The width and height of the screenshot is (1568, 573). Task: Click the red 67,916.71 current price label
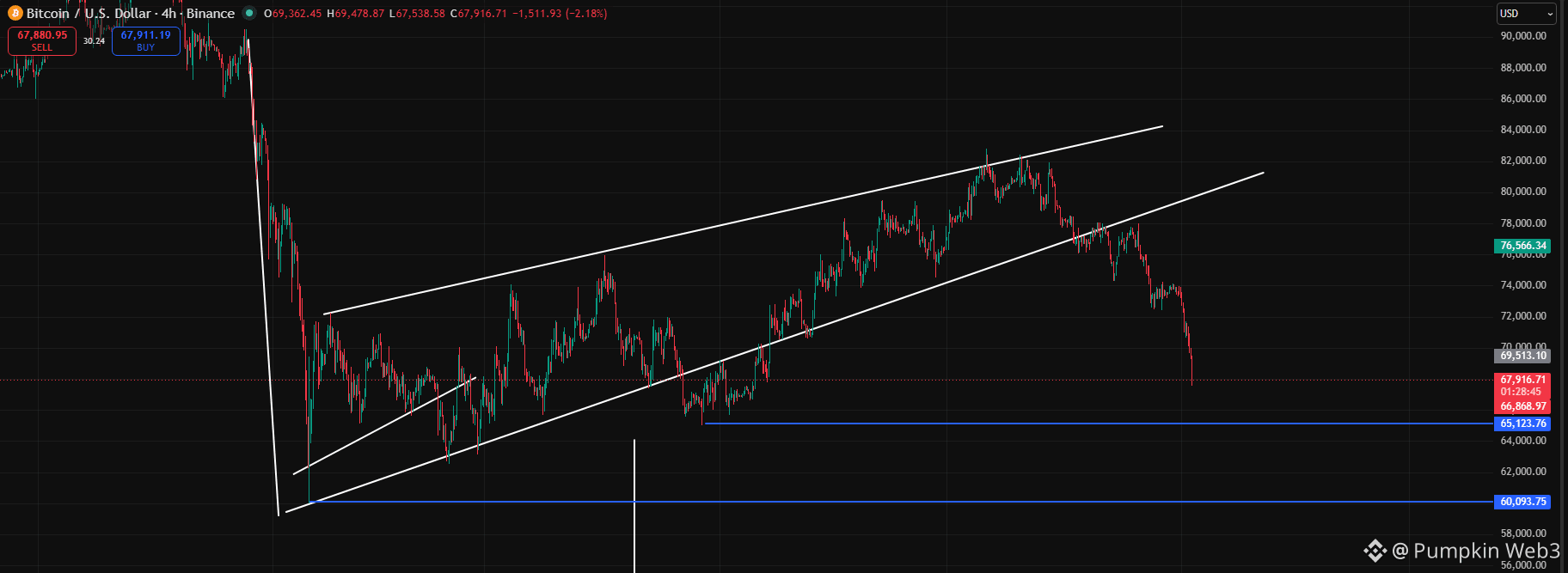[x=1522, y=380]
